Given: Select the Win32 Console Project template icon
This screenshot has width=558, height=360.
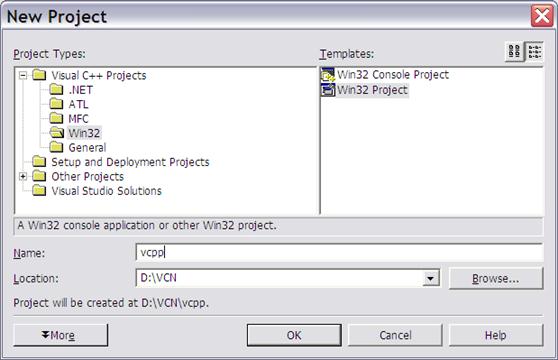Looking at the screenshot, I should 328,75.
